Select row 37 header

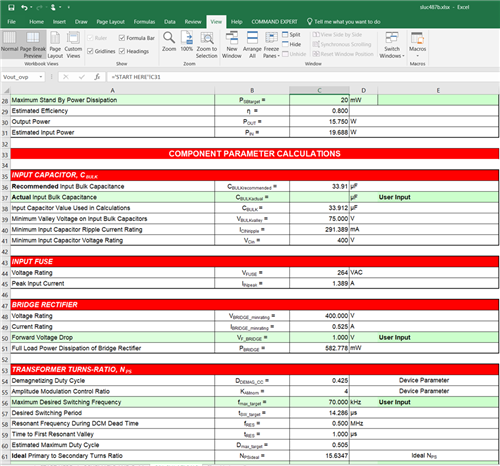(5, 198)
